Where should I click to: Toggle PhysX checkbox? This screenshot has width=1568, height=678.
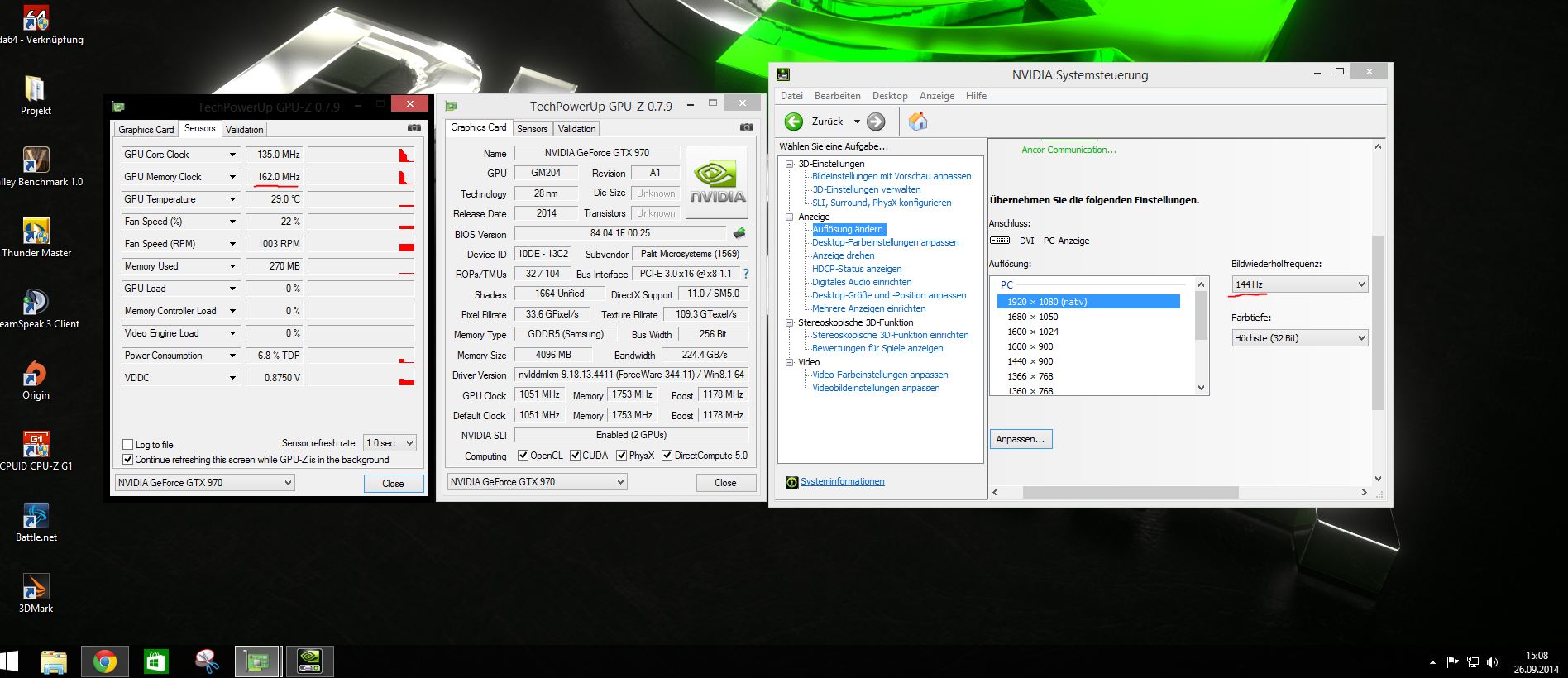[621, 456]
